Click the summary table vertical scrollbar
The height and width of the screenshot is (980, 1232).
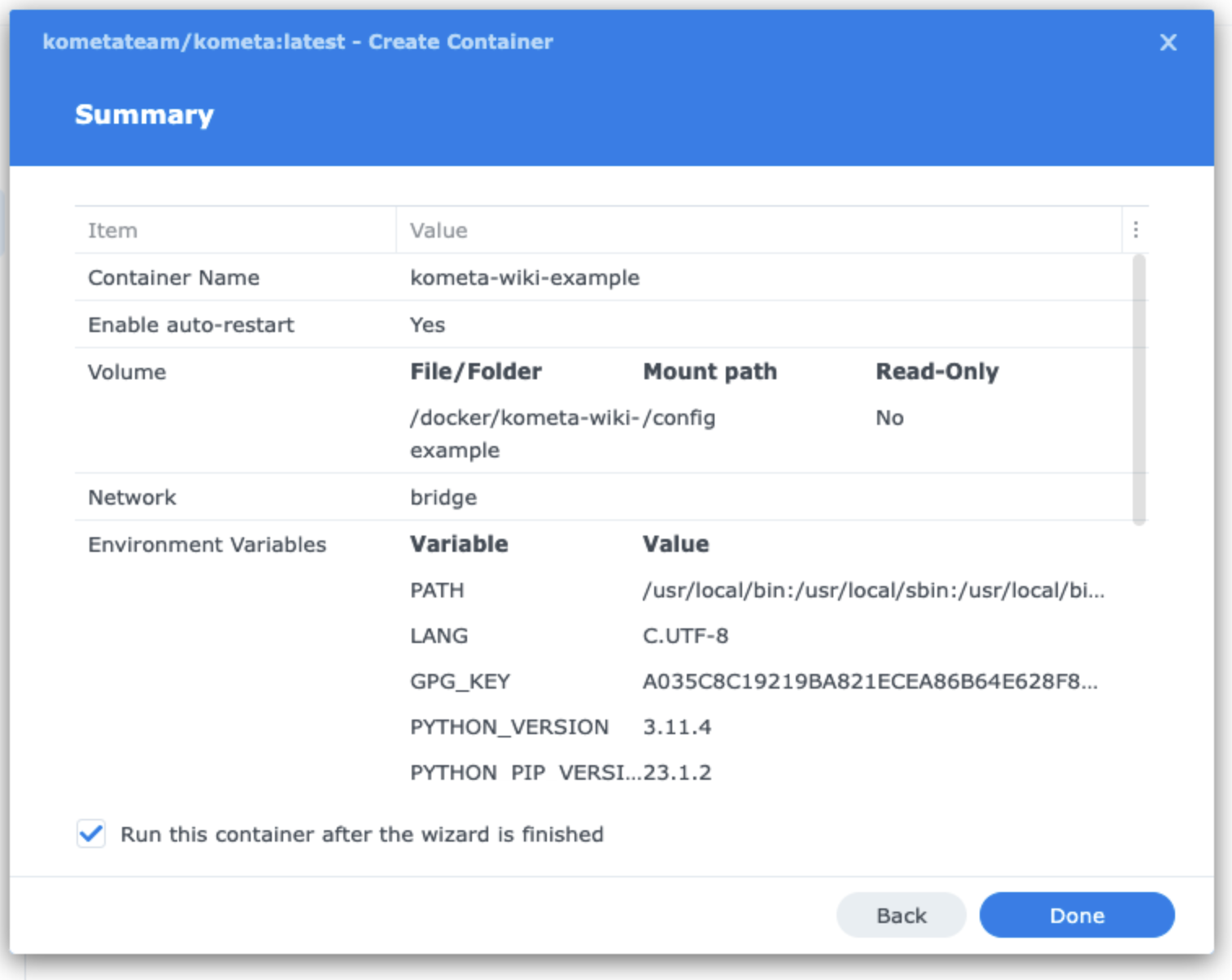click(x=1138, y=389)
